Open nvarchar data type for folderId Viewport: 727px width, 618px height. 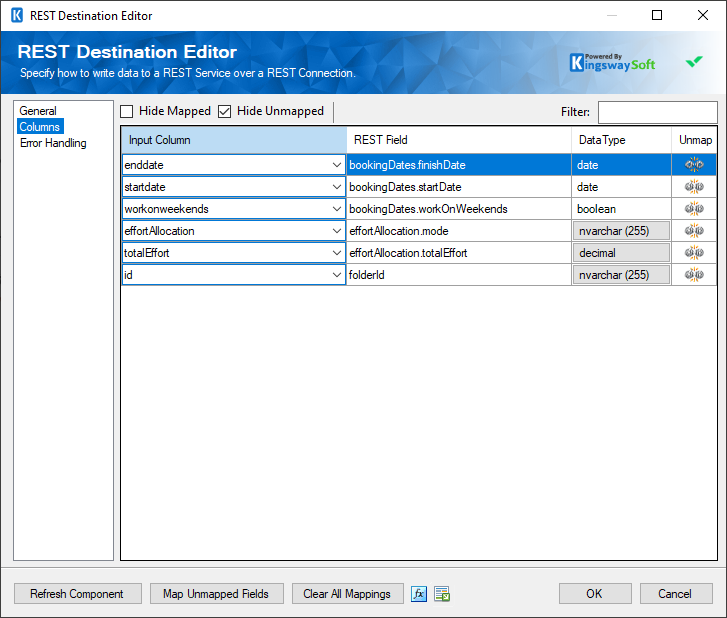621,275
